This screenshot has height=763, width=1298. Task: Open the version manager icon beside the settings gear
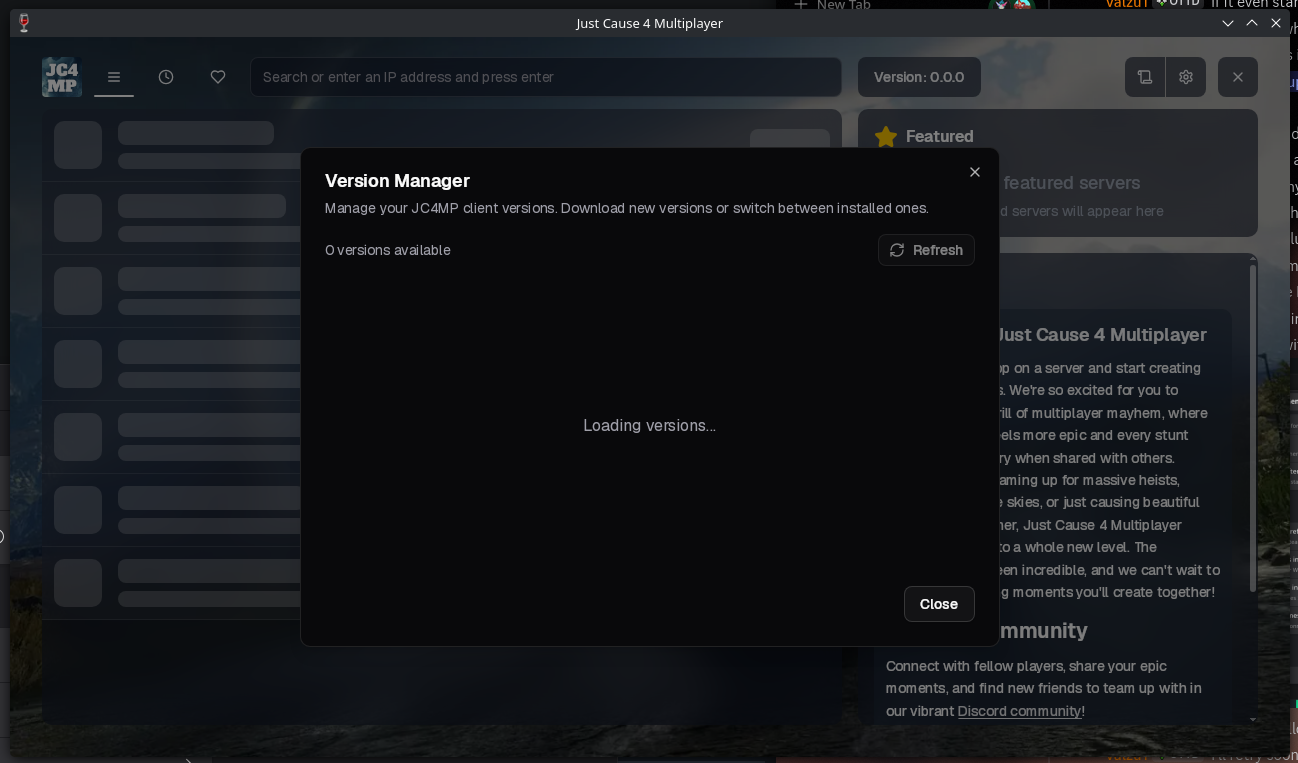1145,77
